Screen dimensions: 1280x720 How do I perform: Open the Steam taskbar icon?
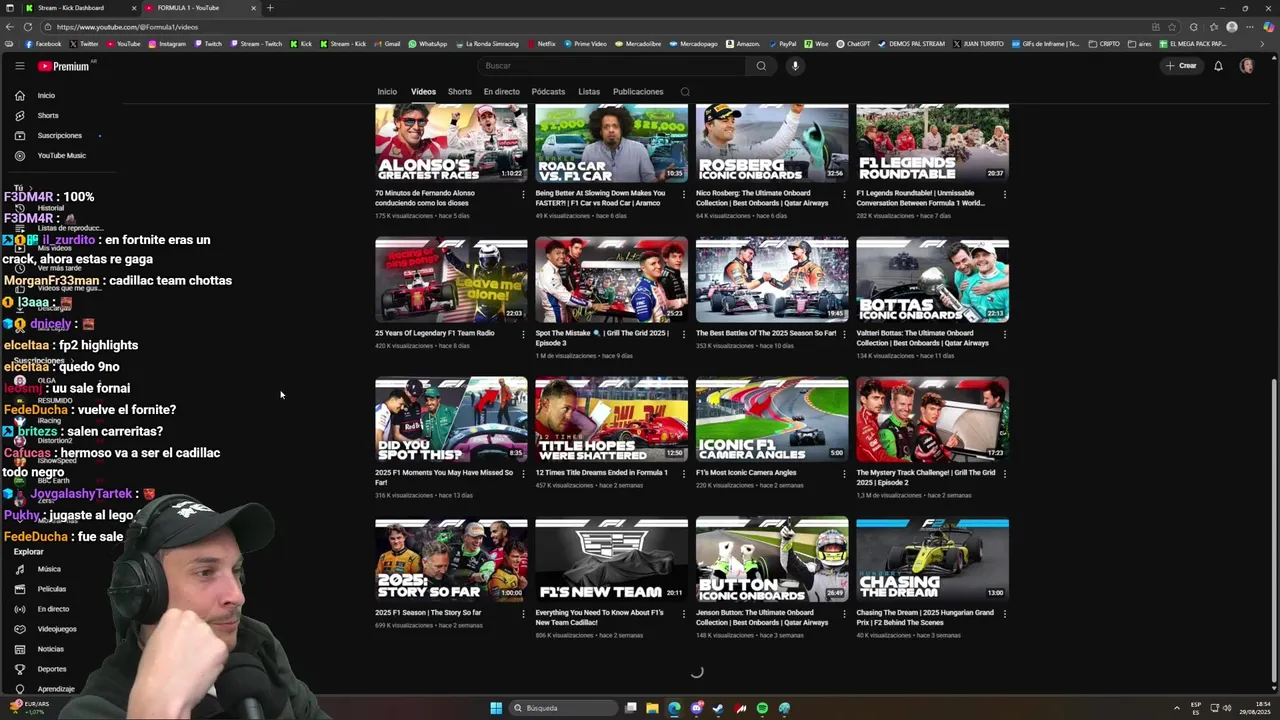[x=718, y=708]
